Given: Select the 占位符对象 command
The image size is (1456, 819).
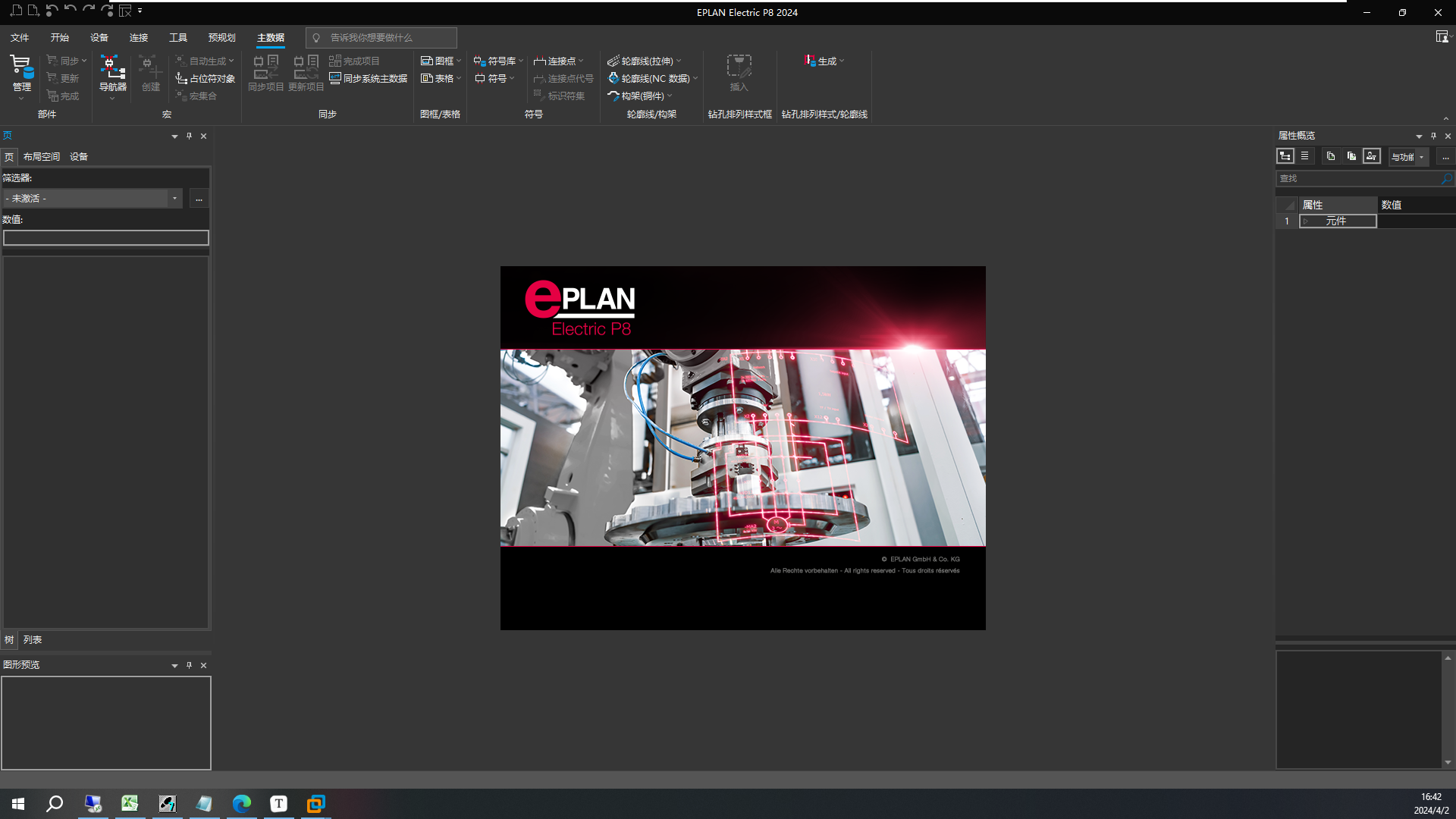Looking at the screenshot, I should [x=205, y=78].
